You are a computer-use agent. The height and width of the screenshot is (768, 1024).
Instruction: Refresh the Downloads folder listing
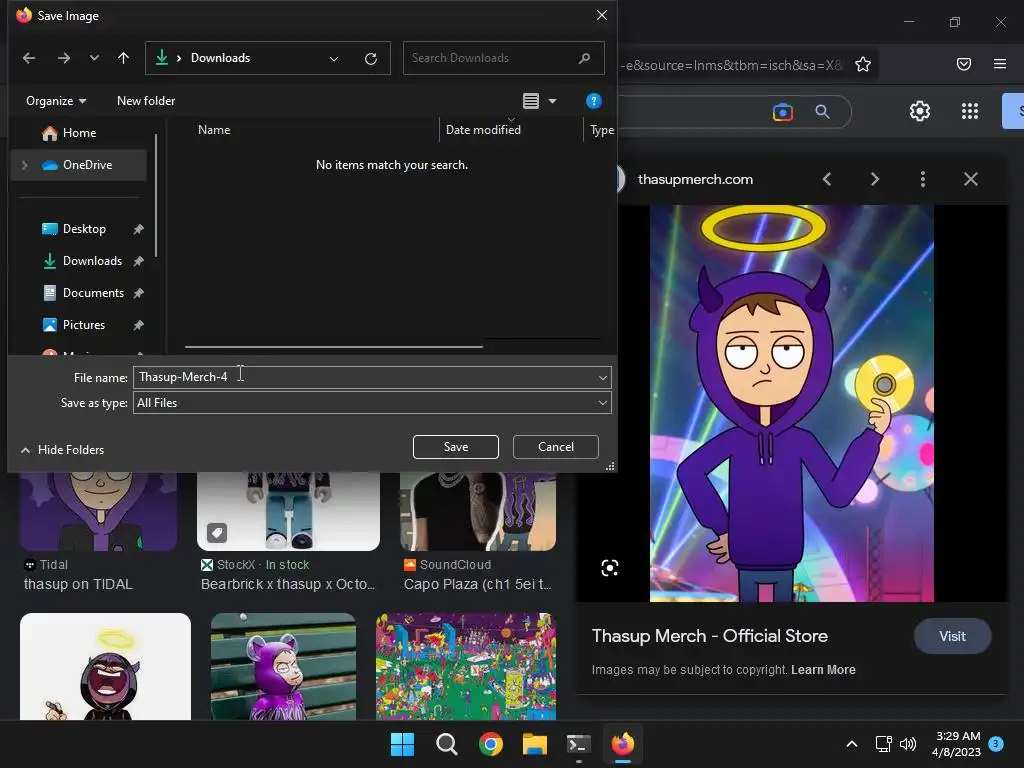371,59
